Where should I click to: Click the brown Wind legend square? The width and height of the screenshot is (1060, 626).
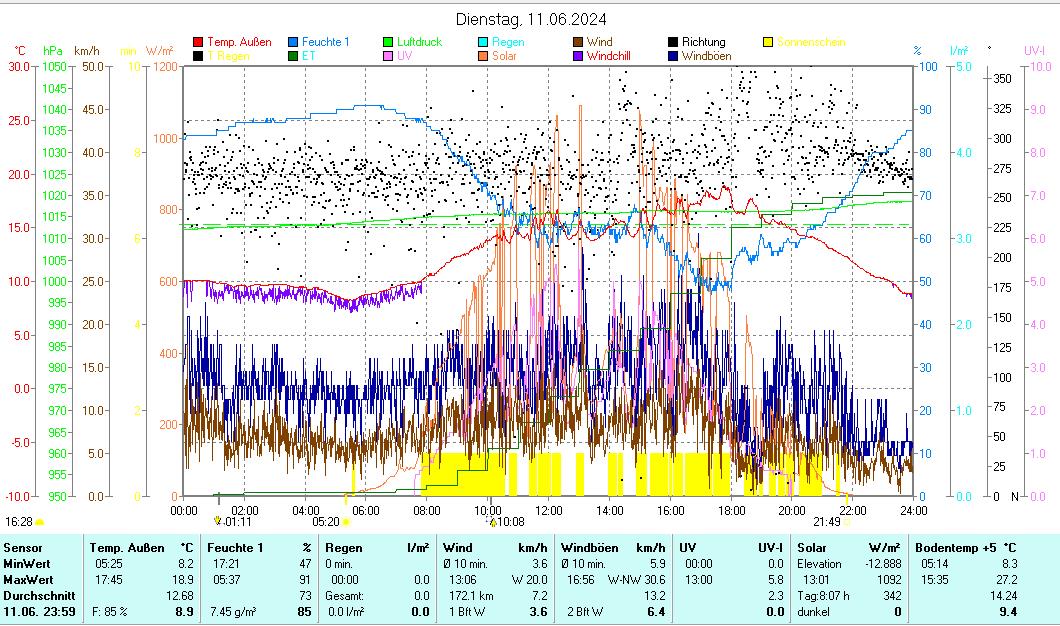click(579, 43)
